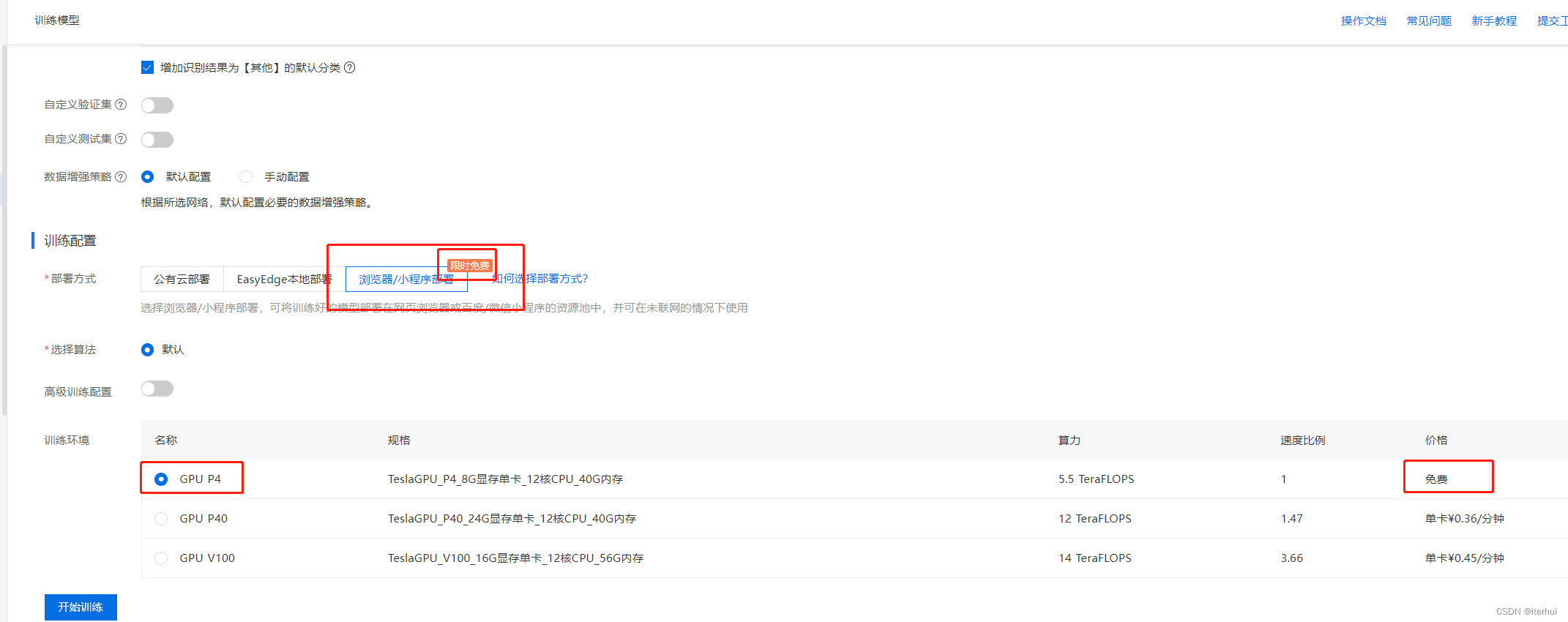Screen dimensions: 1568x622
Task: Click TeslaGPU_P4_8G显存单卡 spec cell
Action: [505, 479]
